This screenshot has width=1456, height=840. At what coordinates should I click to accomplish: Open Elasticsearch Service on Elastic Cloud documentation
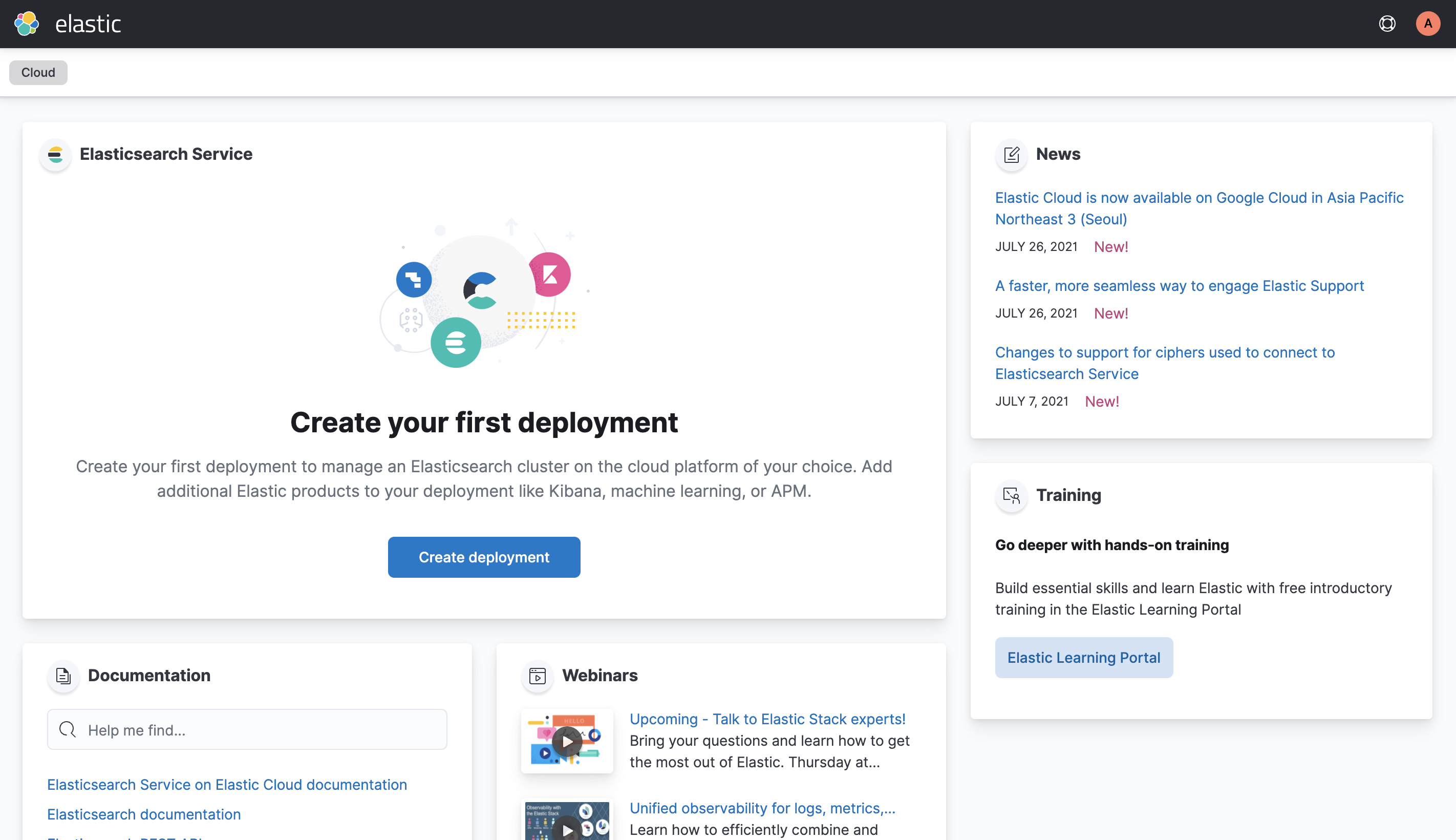click(227, 785)
